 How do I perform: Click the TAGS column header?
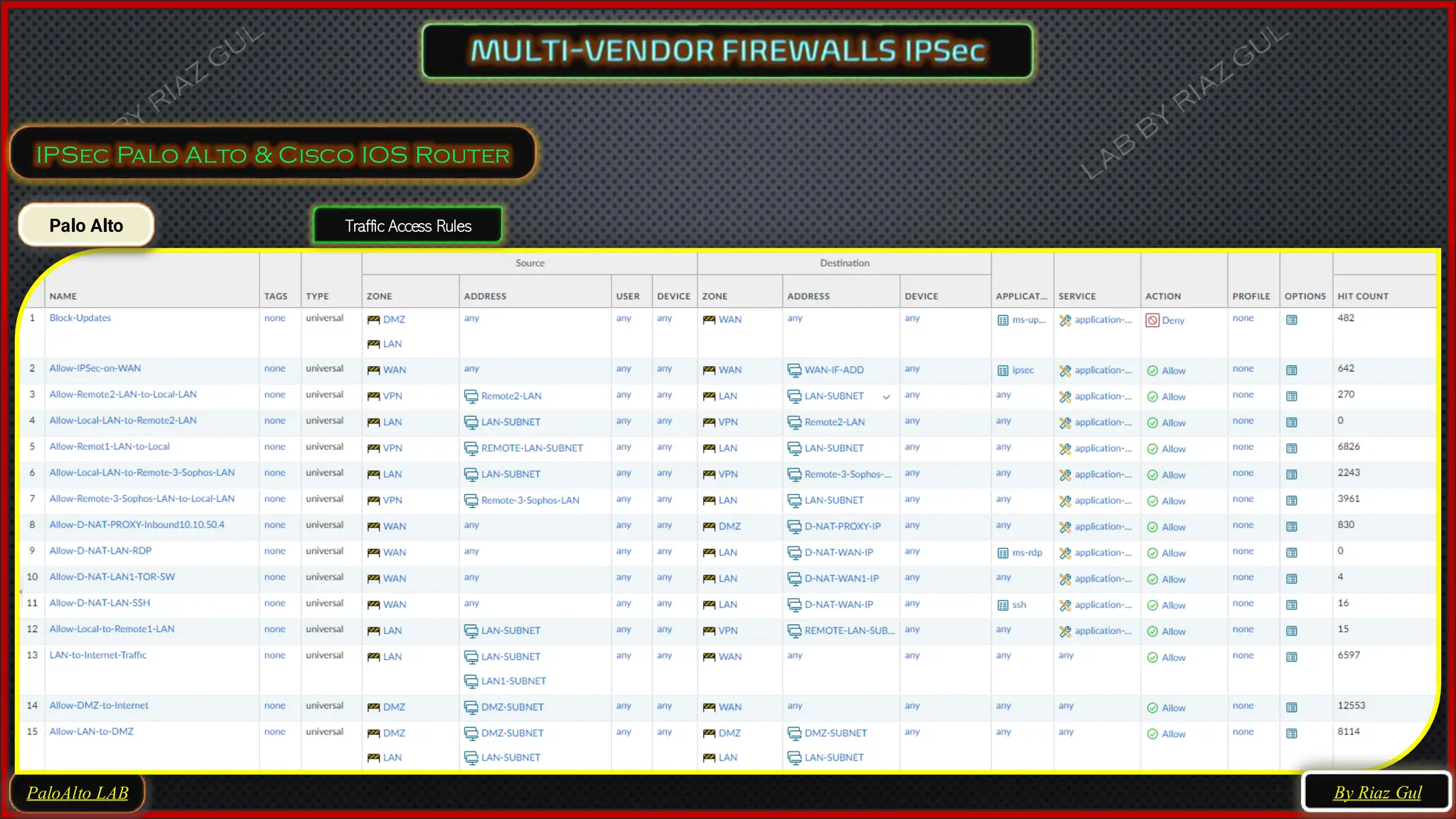coord(276,296)
